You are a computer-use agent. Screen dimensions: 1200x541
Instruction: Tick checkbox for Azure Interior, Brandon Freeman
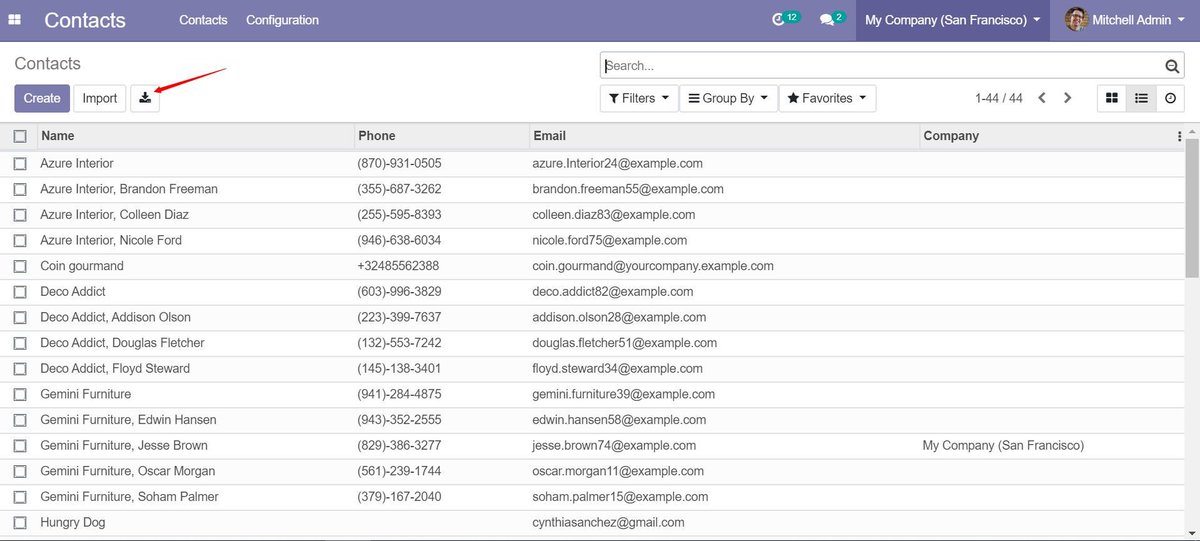click(x=20, y=189)
